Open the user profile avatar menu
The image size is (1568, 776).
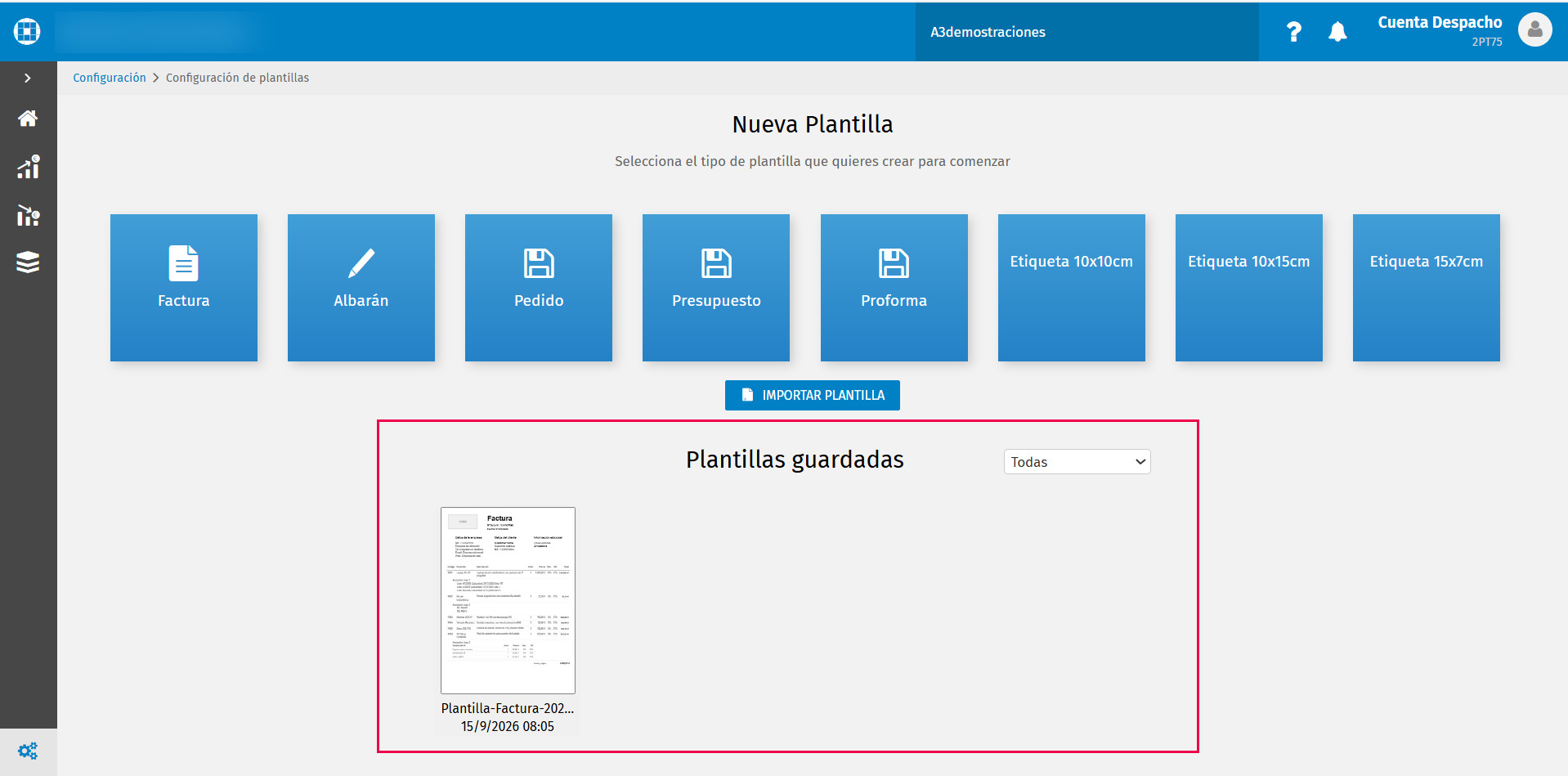[x=1534, y=30]
